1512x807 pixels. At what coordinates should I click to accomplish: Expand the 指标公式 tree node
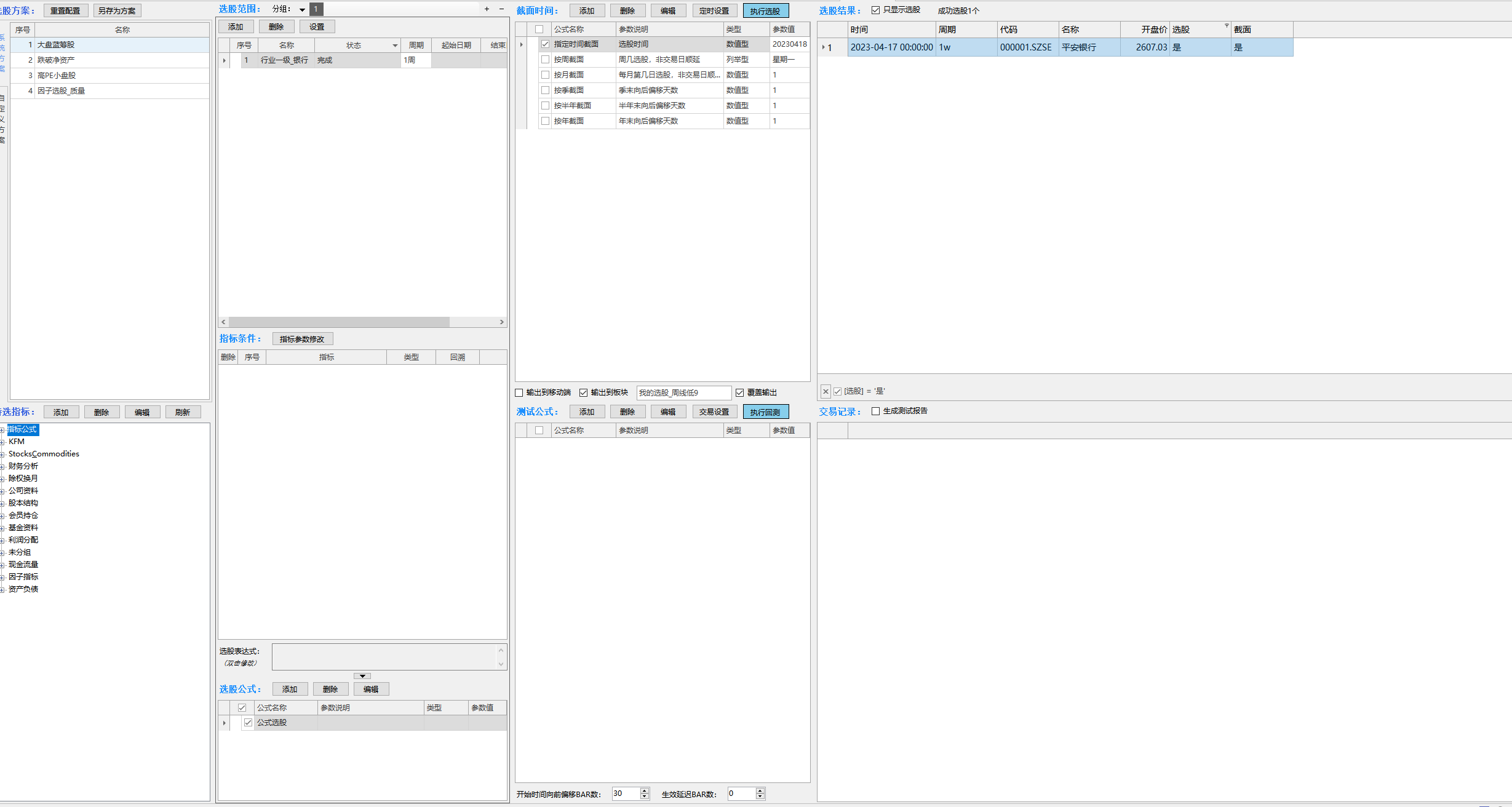click(2, 430)
